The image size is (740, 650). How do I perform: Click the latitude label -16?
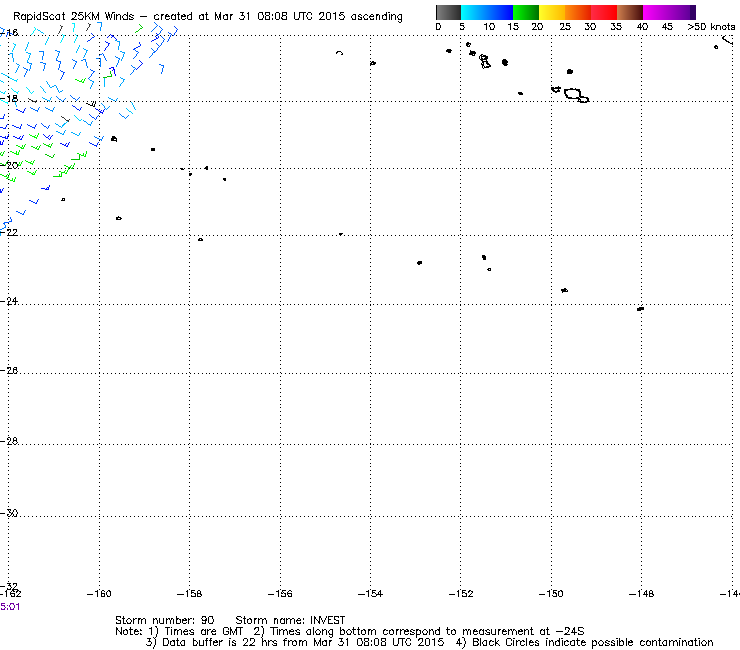[x=9, y=32]
